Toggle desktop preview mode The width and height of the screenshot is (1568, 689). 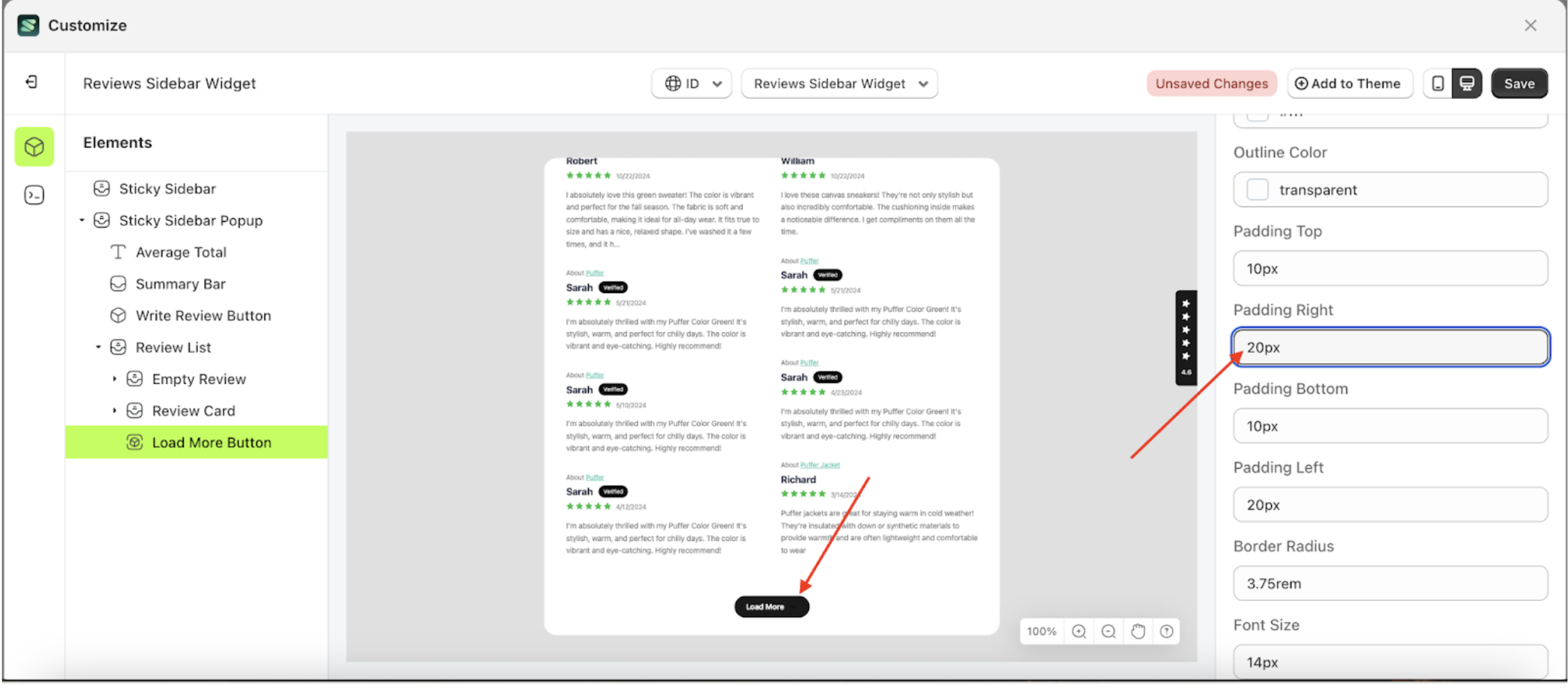coord(1467,83)
